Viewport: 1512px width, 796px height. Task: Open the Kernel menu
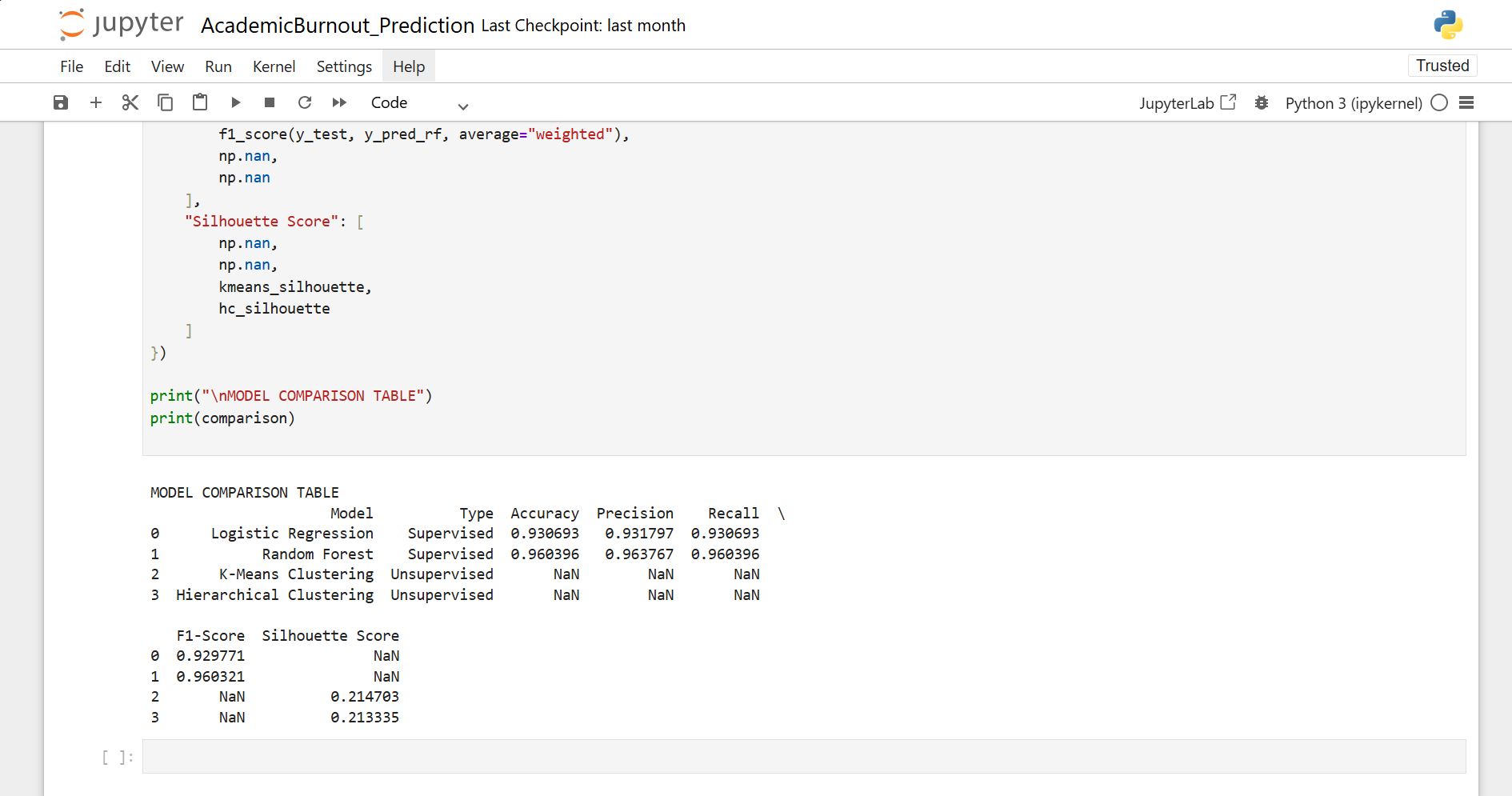click(x=274, y=66)
